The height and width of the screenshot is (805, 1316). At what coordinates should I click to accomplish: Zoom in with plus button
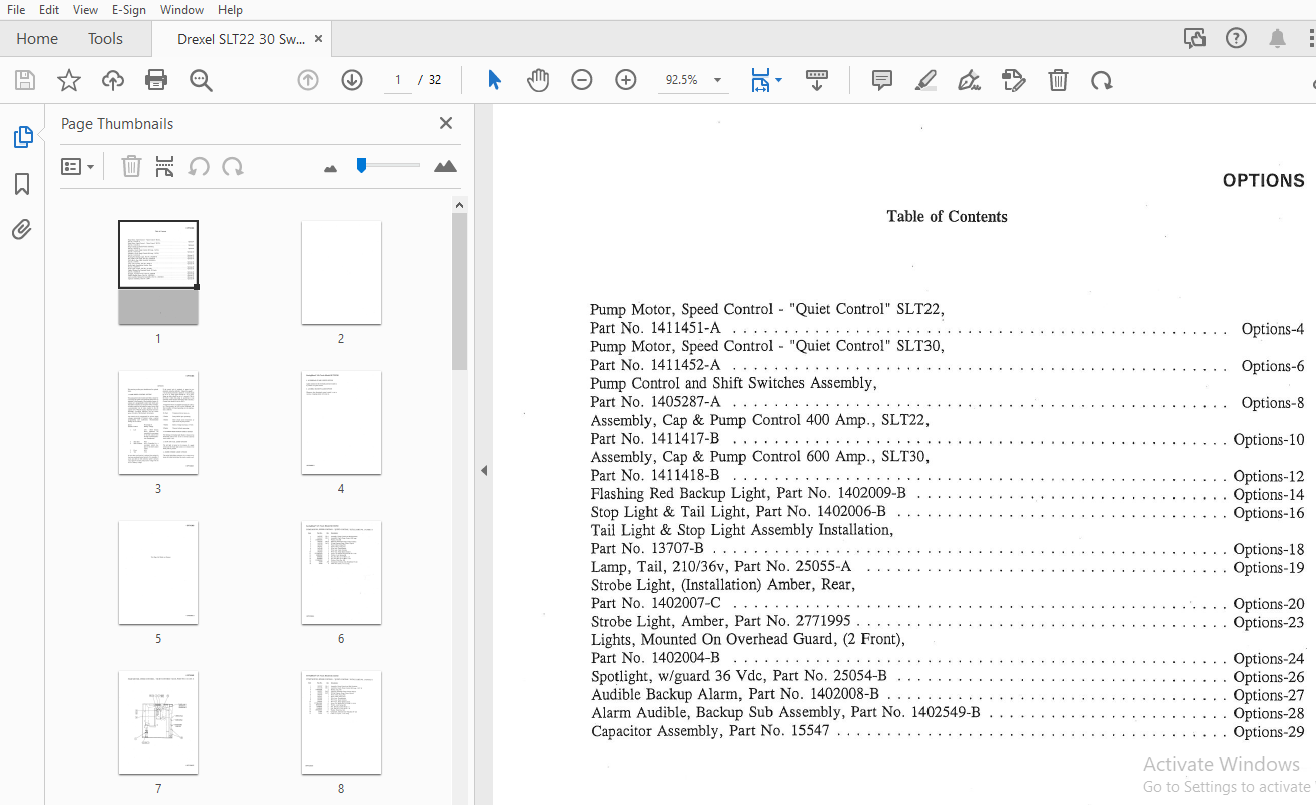click(x=626, y=80)
